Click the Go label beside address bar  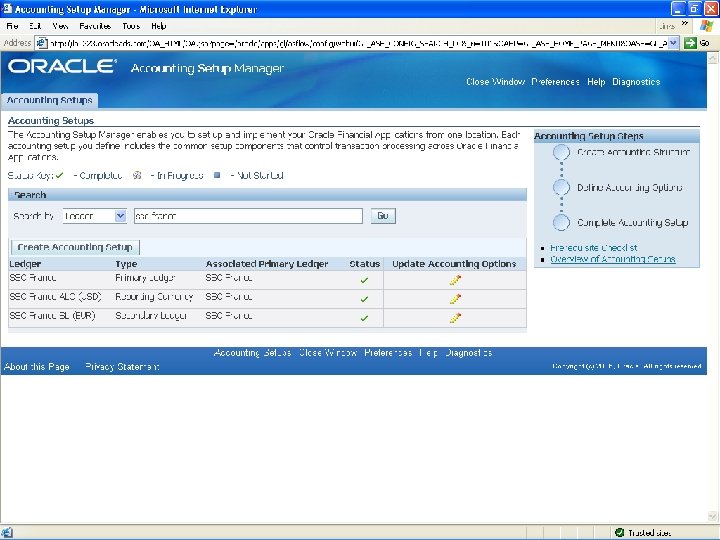704,43
